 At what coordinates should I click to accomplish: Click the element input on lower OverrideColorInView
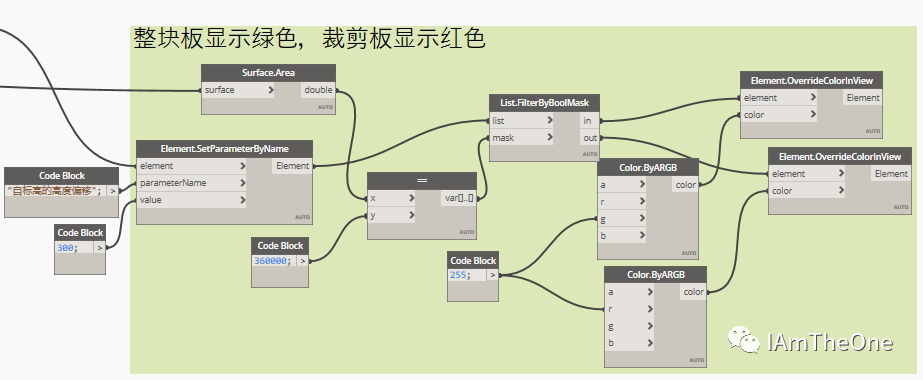pyautogui.click(x=806, y=174)
